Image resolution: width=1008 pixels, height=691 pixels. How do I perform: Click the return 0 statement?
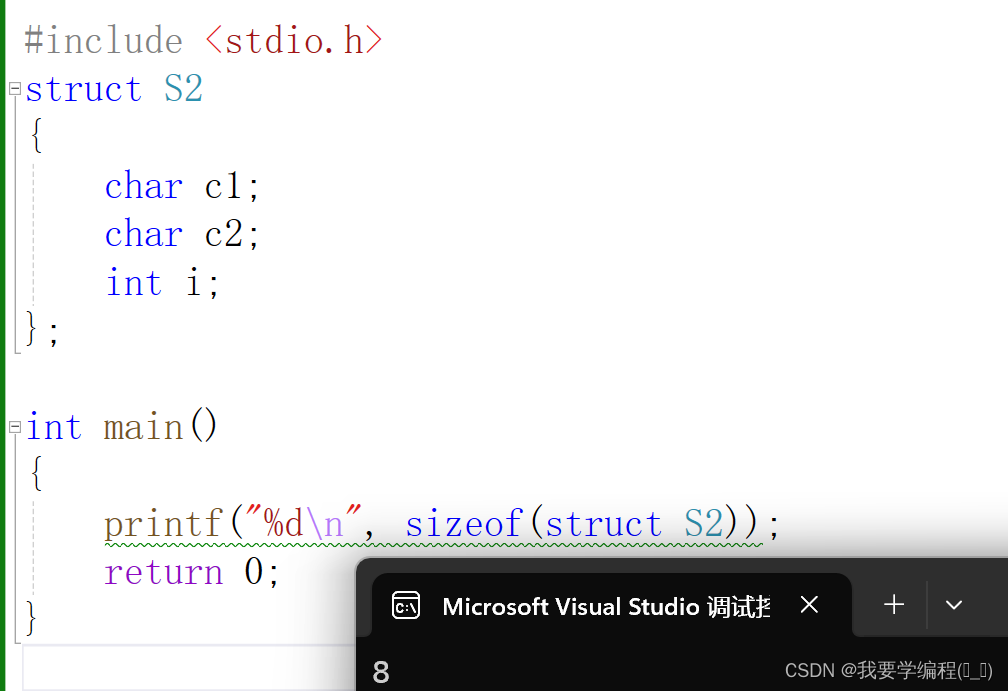[x=190, y=571]
